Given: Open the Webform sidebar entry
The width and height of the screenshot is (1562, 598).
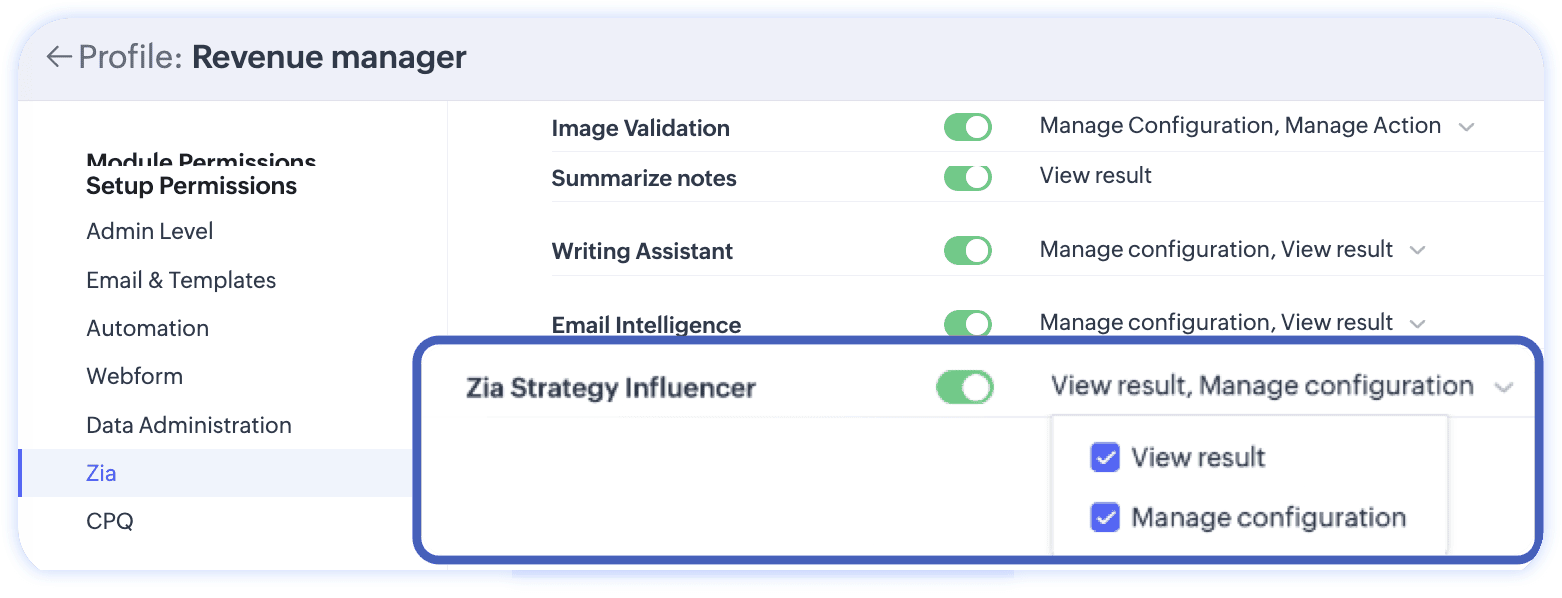Looking at the screenshot, I should point(135,376).
